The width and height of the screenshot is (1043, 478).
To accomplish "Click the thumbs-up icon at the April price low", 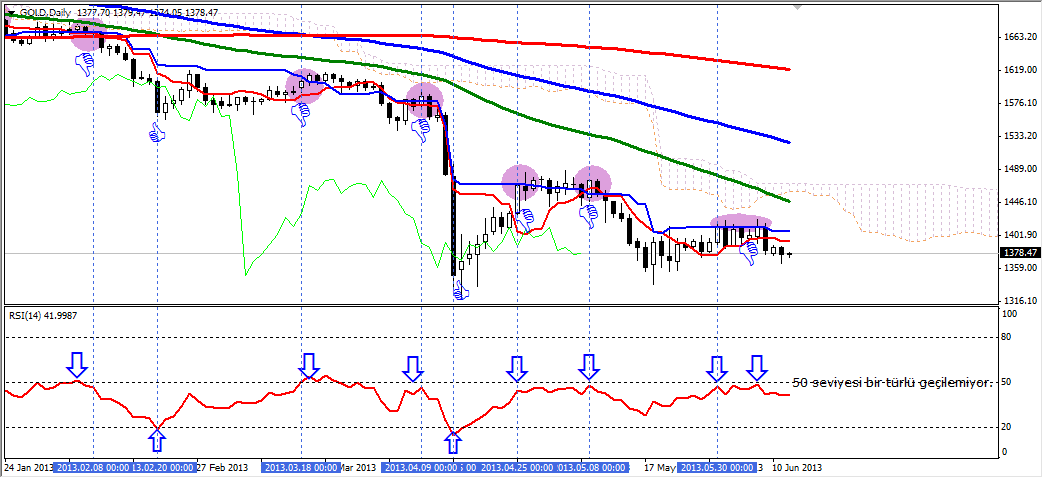I will pyautogui.click(x=459, y=289).
